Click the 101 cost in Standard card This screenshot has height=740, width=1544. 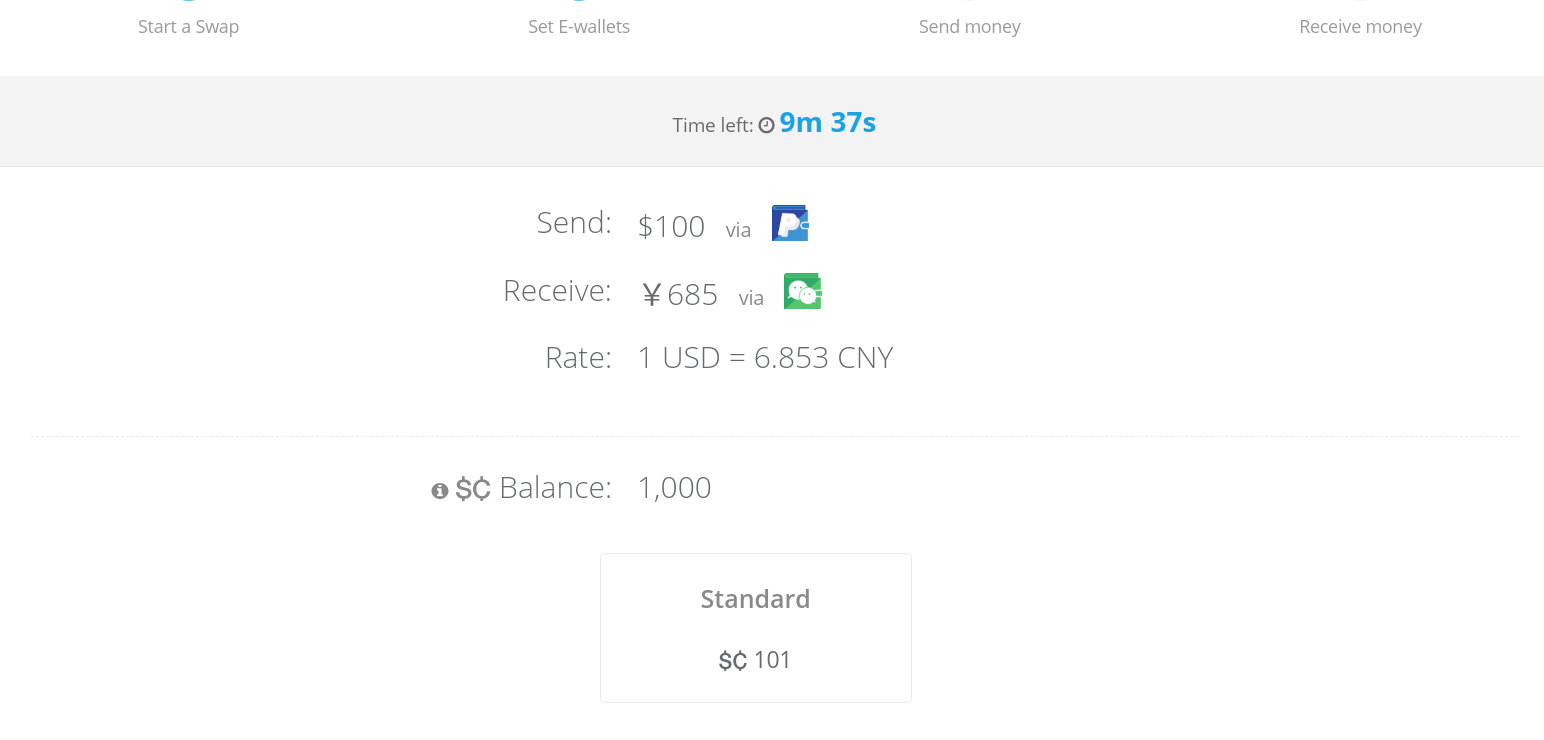click(773, 660)
